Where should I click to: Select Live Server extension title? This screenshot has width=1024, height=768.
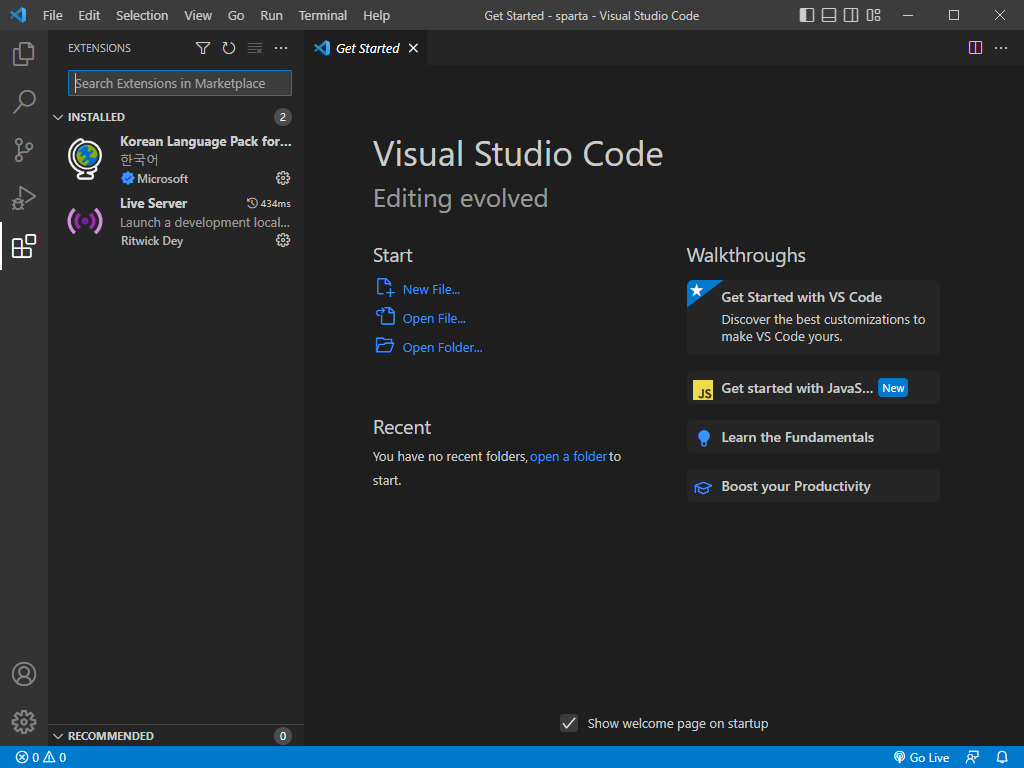[x=153, y=203]
